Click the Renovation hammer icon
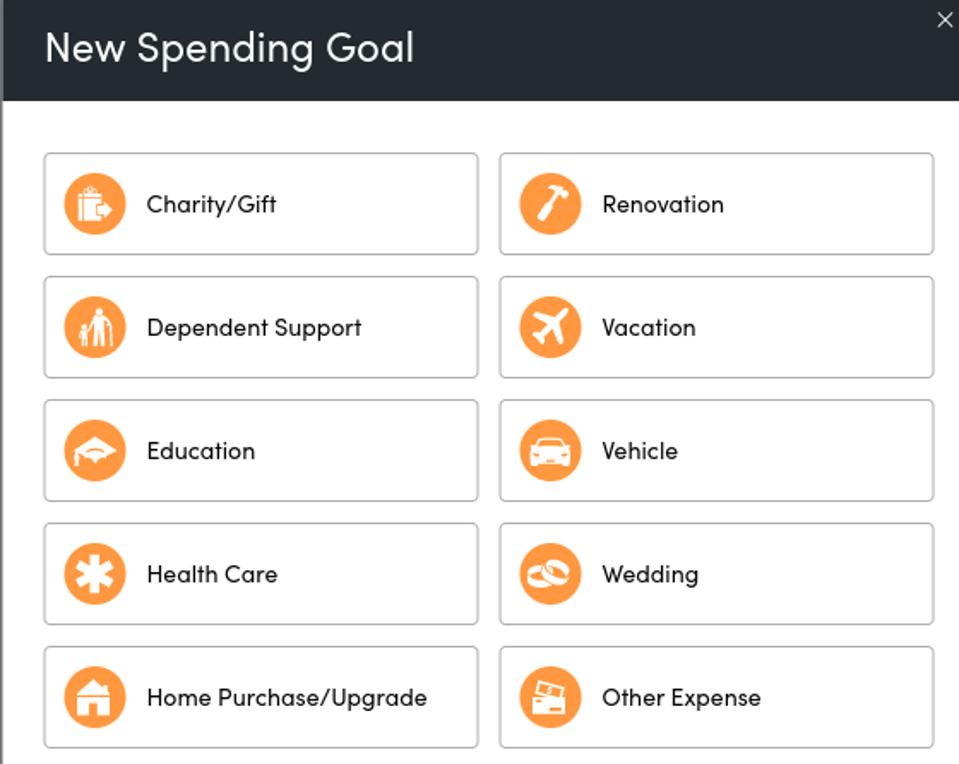The image size is (959, 764). click(550, 204)
